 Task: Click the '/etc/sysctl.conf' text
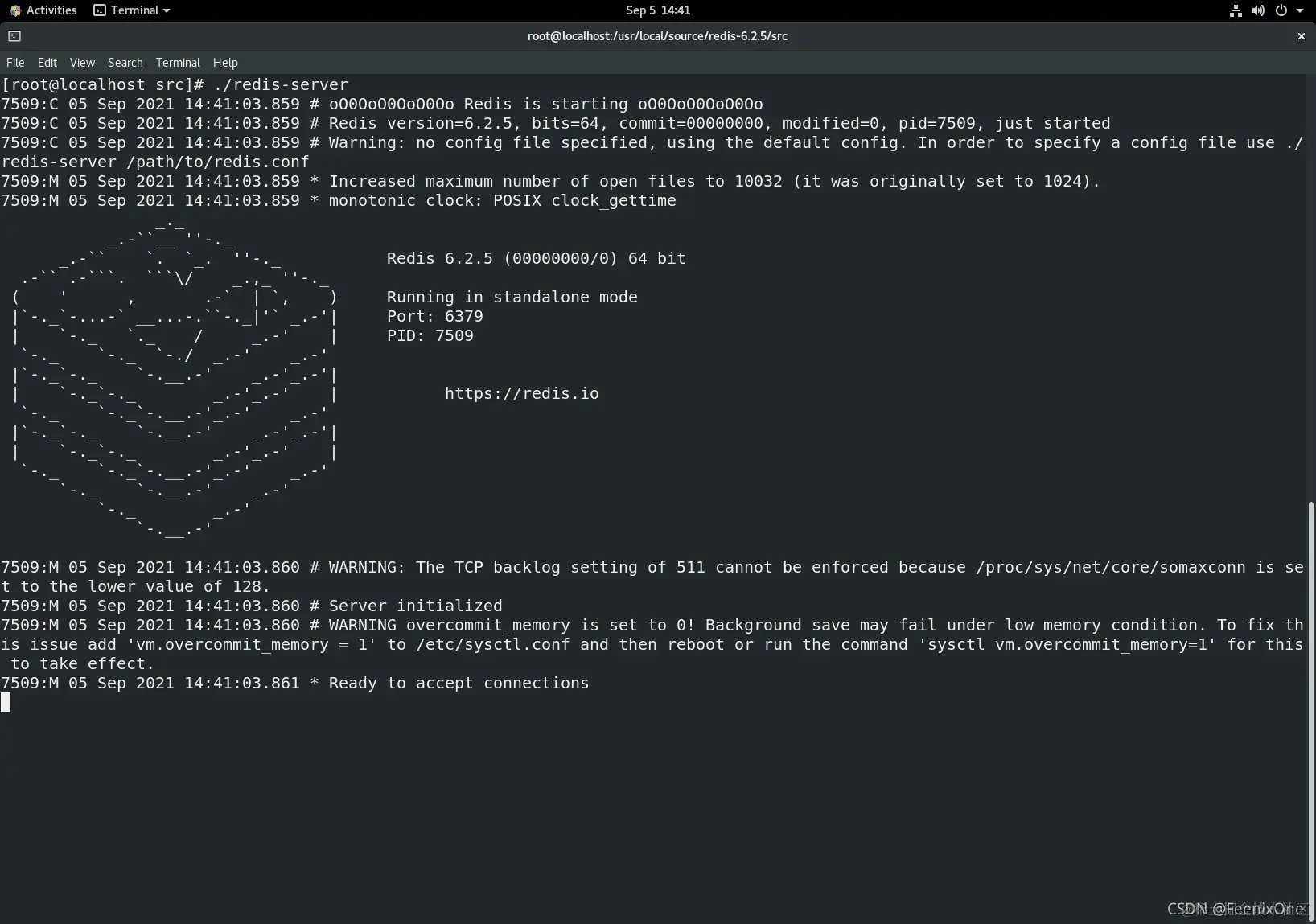coord(493,644)
